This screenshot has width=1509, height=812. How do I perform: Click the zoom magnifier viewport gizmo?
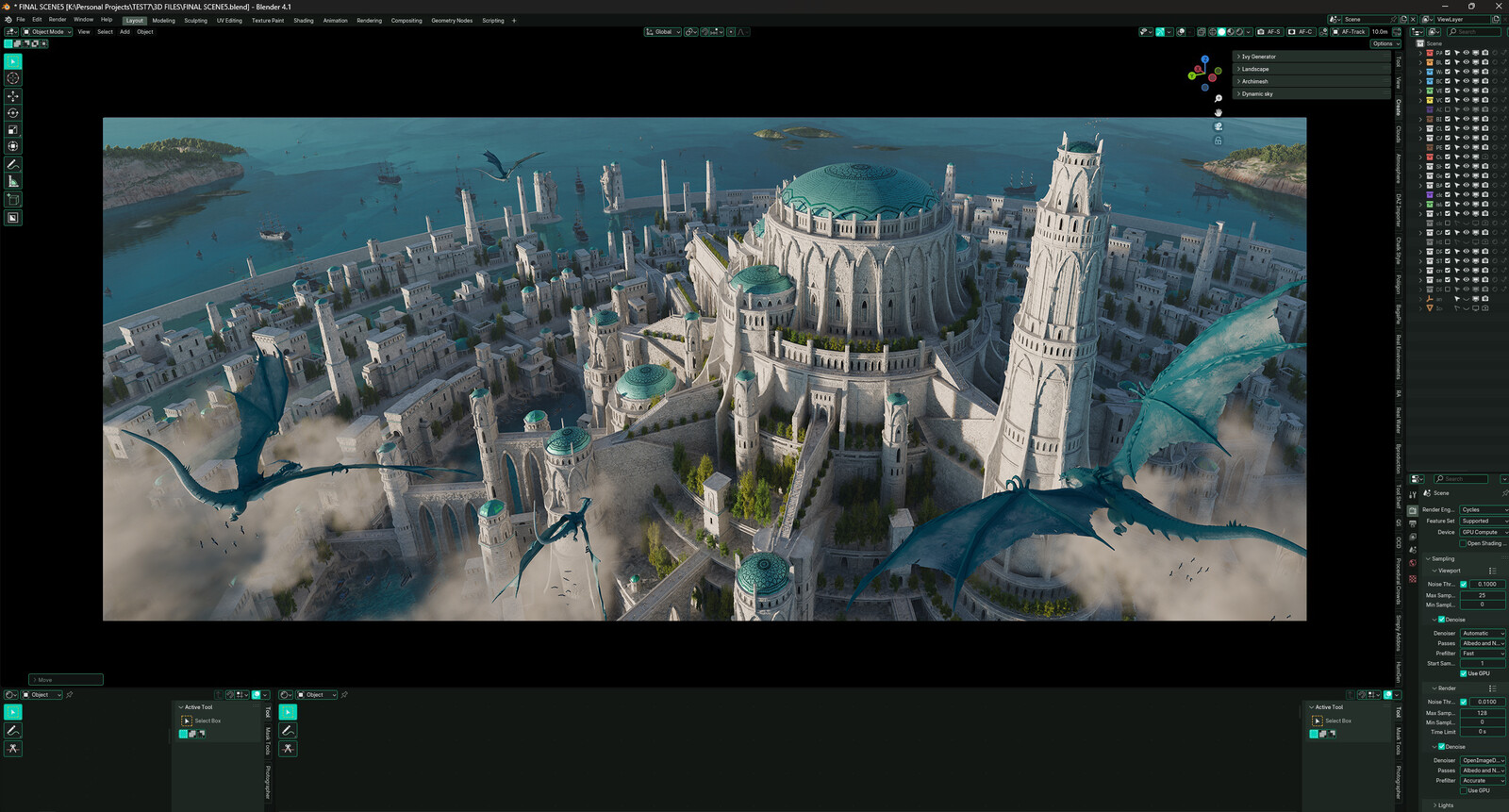(x=1218, y=98)
